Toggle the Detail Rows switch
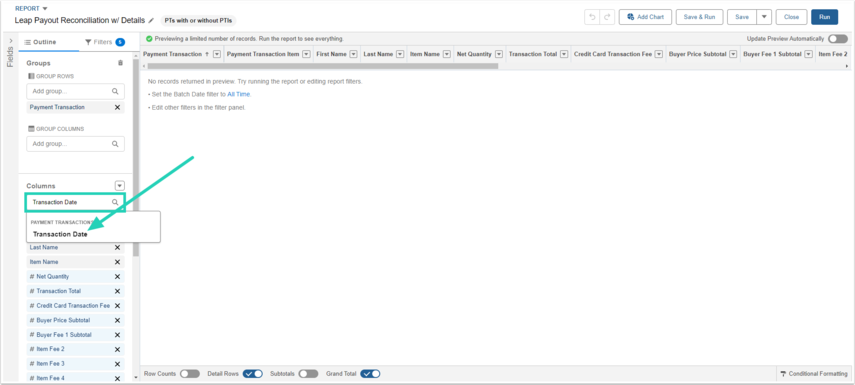Image resolution: width=855 pixels, height=385 pixels. point(253,374)
